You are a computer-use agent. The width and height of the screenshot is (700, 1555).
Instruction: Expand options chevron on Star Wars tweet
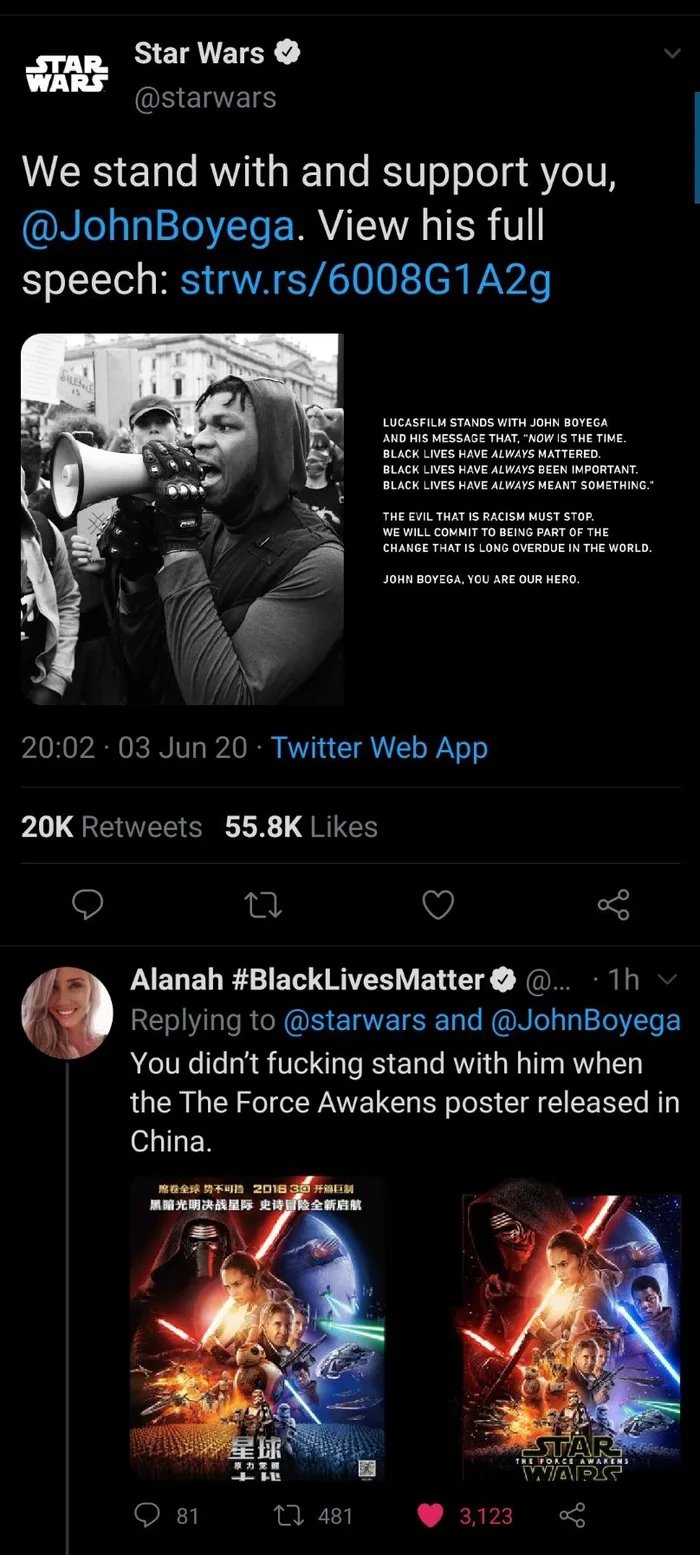[671, 54]
